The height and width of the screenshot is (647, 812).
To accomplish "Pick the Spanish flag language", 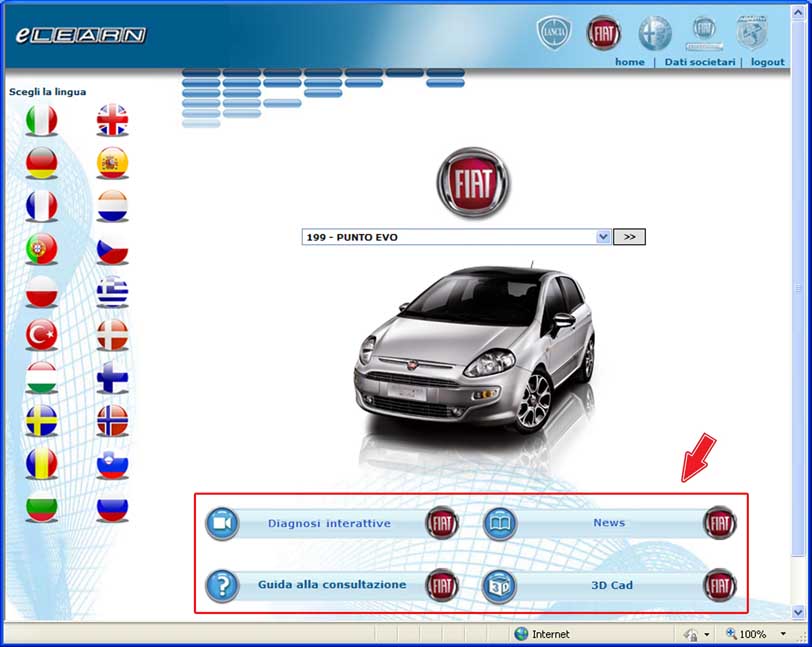I will tap(112, 162).
